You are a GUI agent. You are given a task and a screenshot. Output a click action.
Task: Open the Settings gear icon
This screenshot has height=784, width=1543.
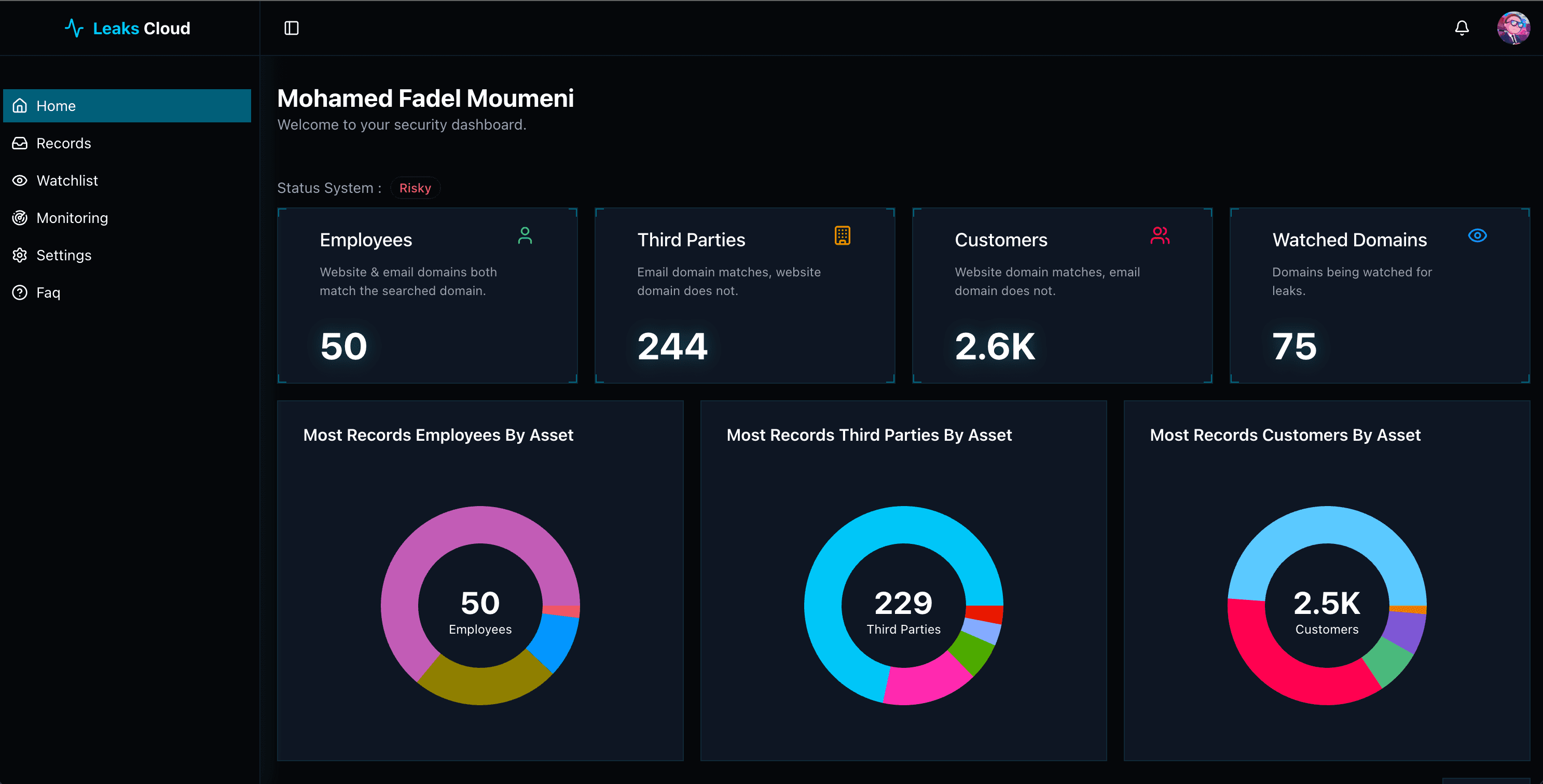point(20,256)
